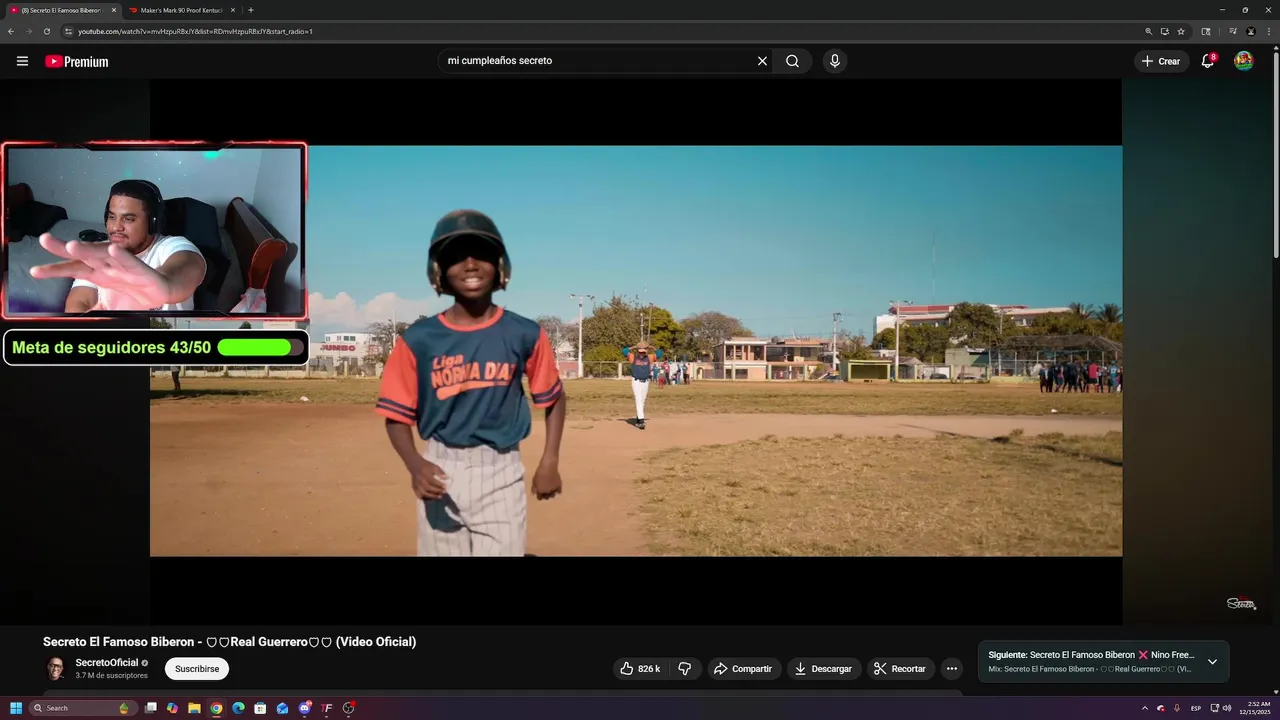Open YouTube notifications bell

point(1208,61)
